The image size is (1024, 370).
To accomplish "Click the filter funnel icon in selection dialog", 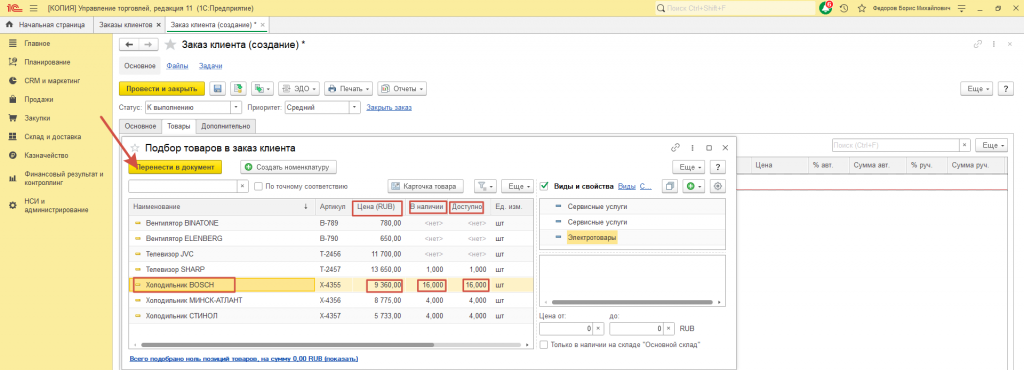I will (x=484, y=186).
